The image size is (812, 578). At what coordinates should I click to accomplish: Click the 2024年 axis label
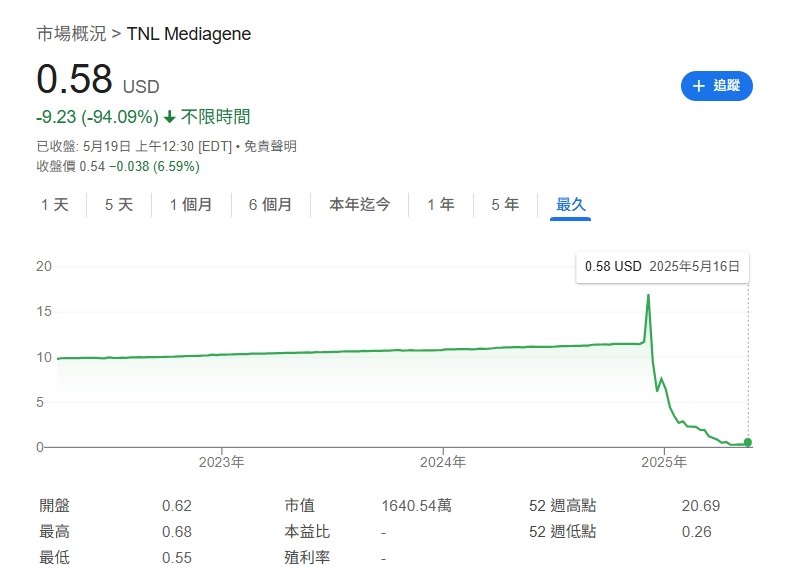click(x=443, y=462)
